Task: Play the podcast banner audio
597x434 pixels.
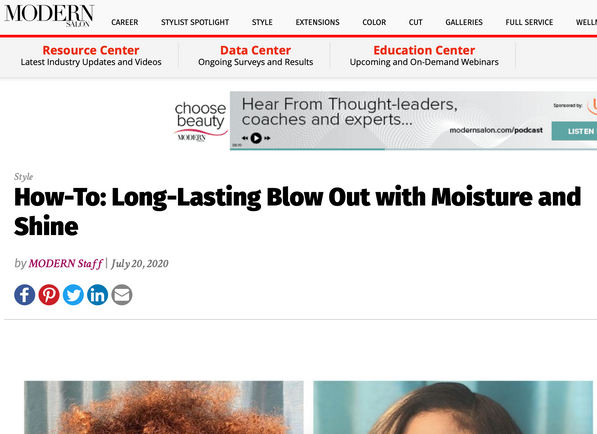Action: point(256,138)
